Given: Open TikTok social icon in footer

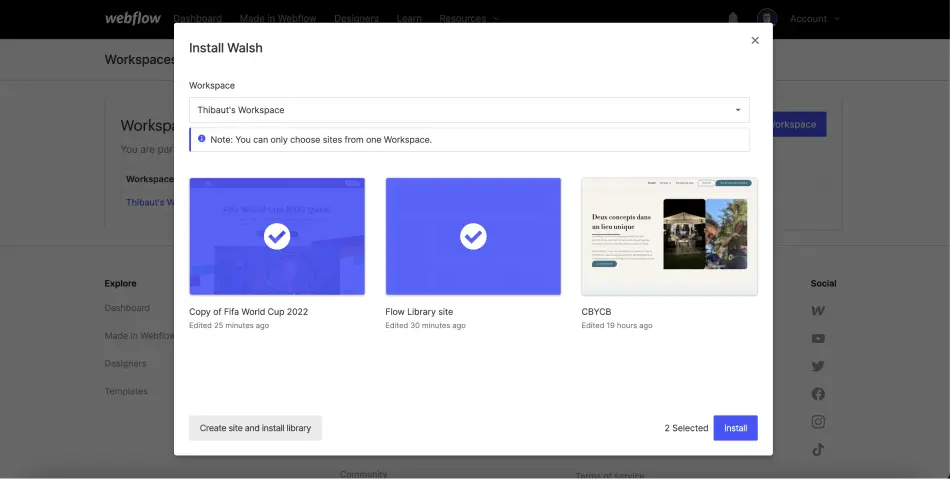Looking at the screenshot, I should [818, 449].
